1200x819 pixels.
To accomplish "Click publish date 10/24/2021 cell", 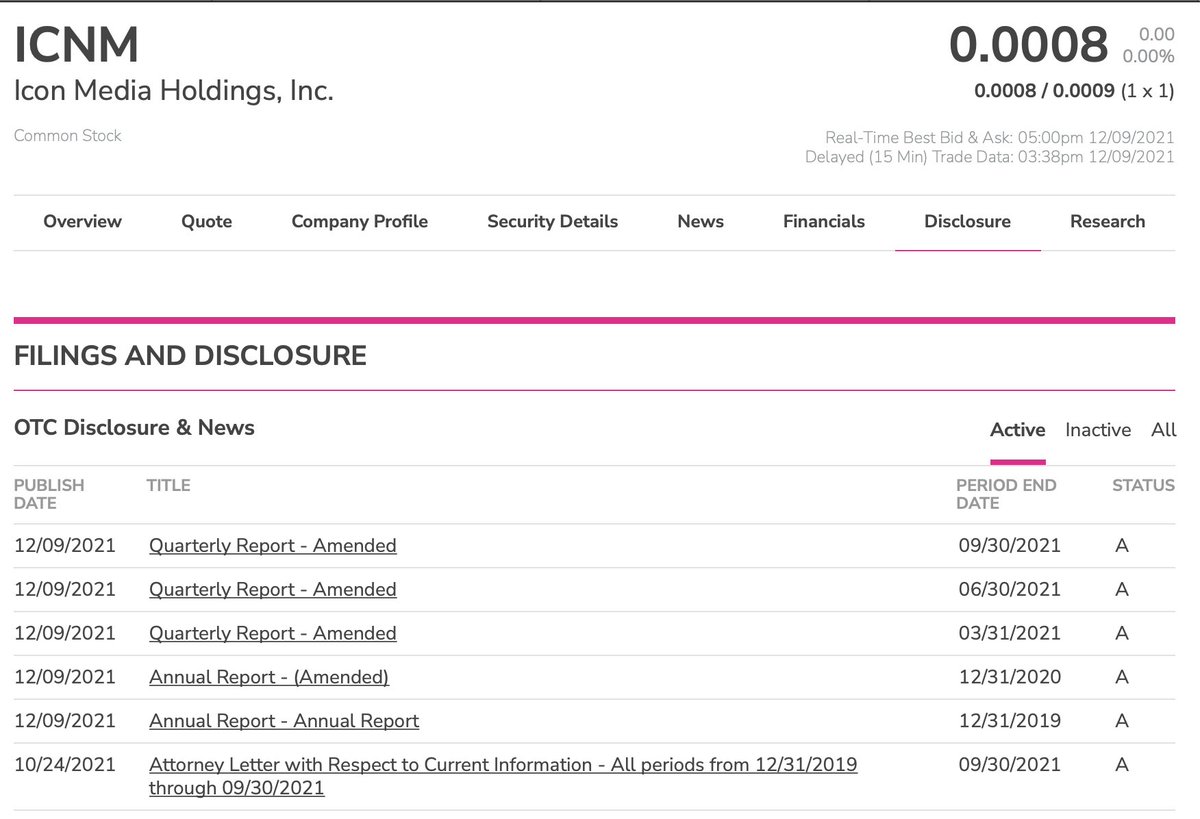I will [x=65, y=765].
